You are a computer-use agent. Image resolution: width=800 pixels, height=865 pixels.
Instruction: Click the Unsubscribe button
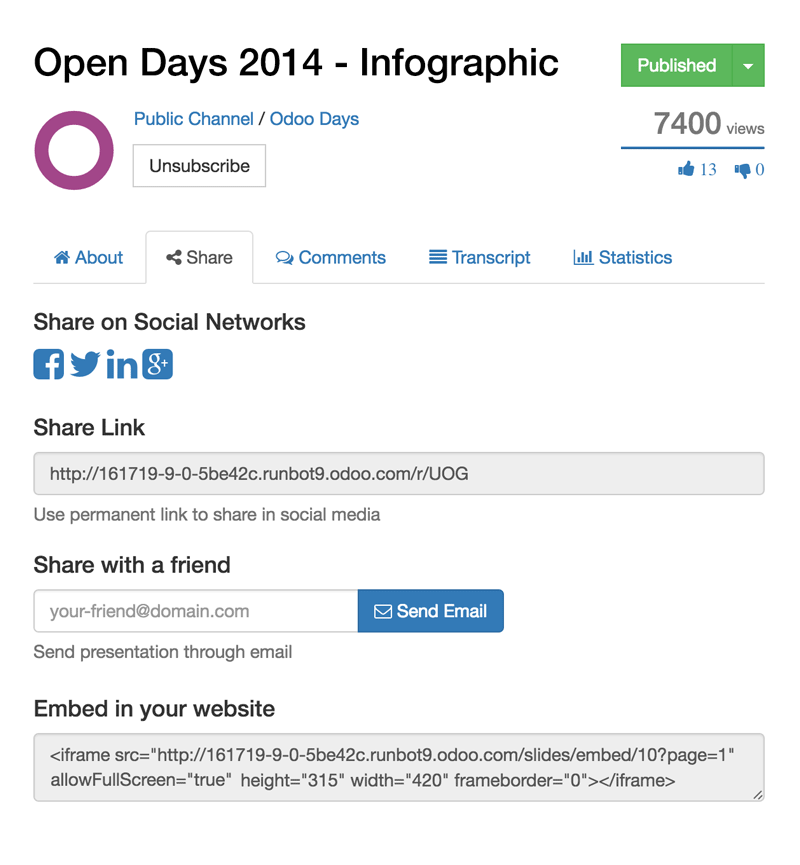[199, 165]
